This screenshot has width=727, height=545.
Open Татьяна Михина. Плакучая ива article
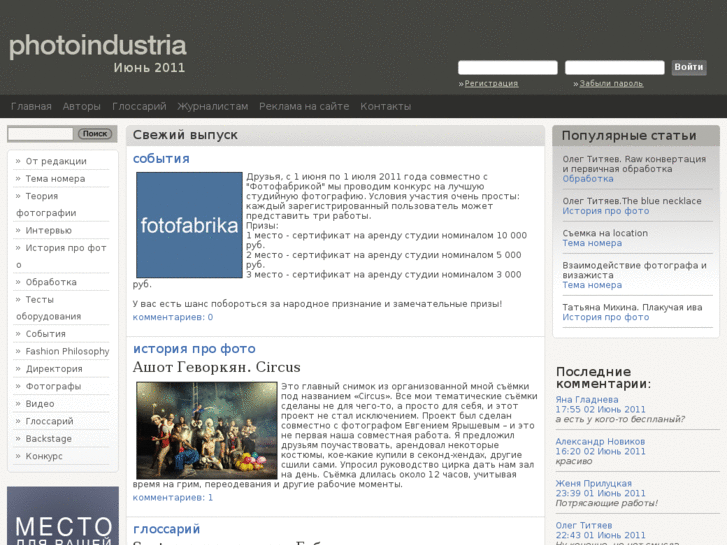click(x=632, y=308)
